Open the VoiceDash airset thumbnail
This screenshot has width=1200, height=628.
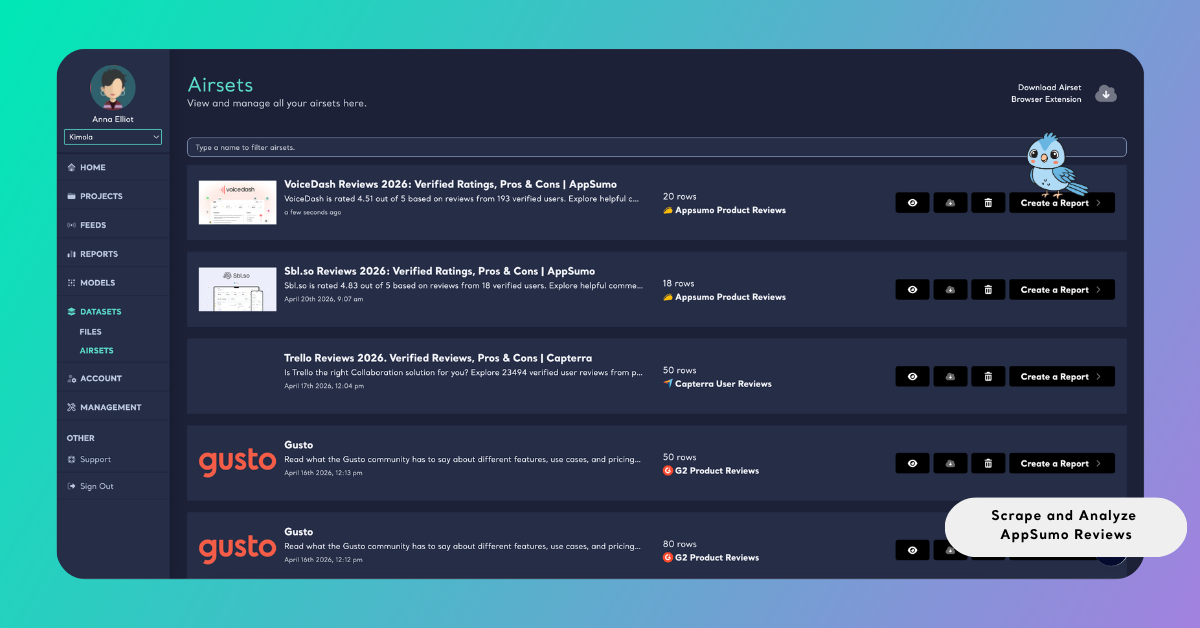[x=237, y=203]
